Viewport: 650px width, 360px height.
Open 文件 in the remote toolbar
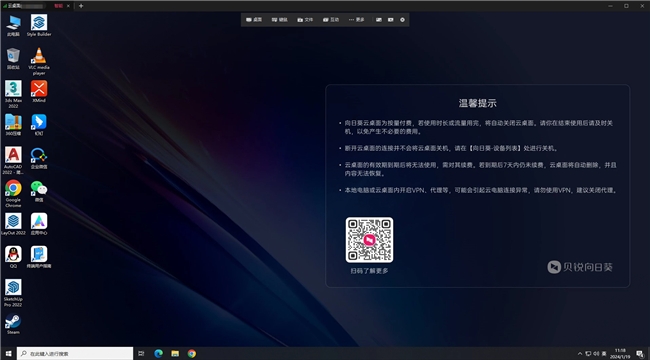click(305, 19)
